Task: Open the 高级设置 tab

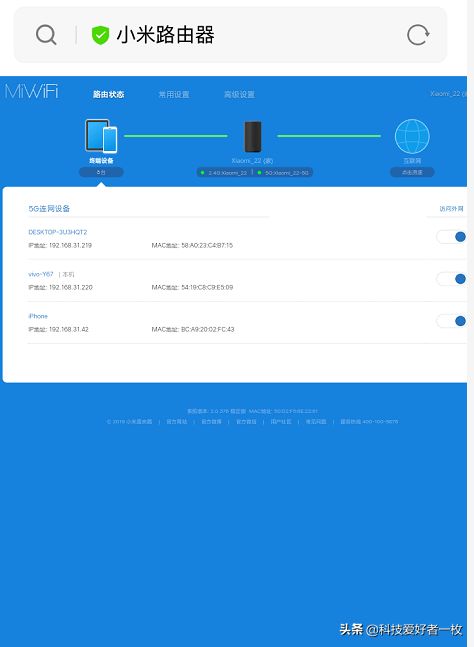Action: [239, 94]
